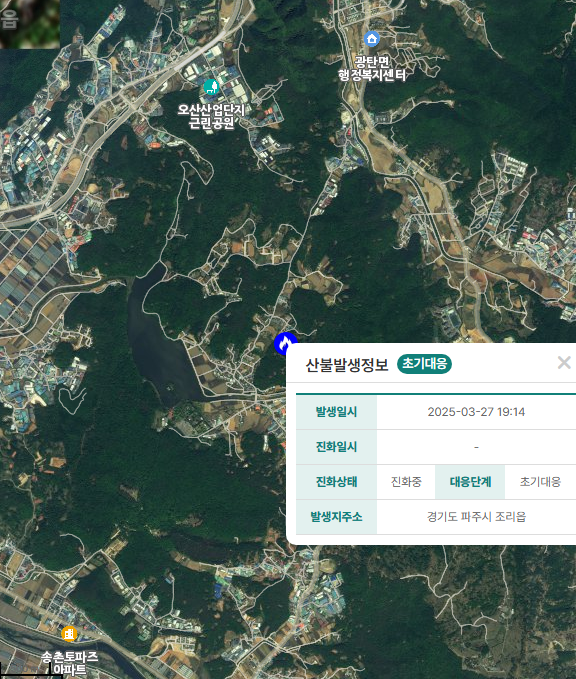The height and width of the screenshot is (679, 576).
Task: Click the 송촌토파즈 아파트 map label
Action: [70, 663]
